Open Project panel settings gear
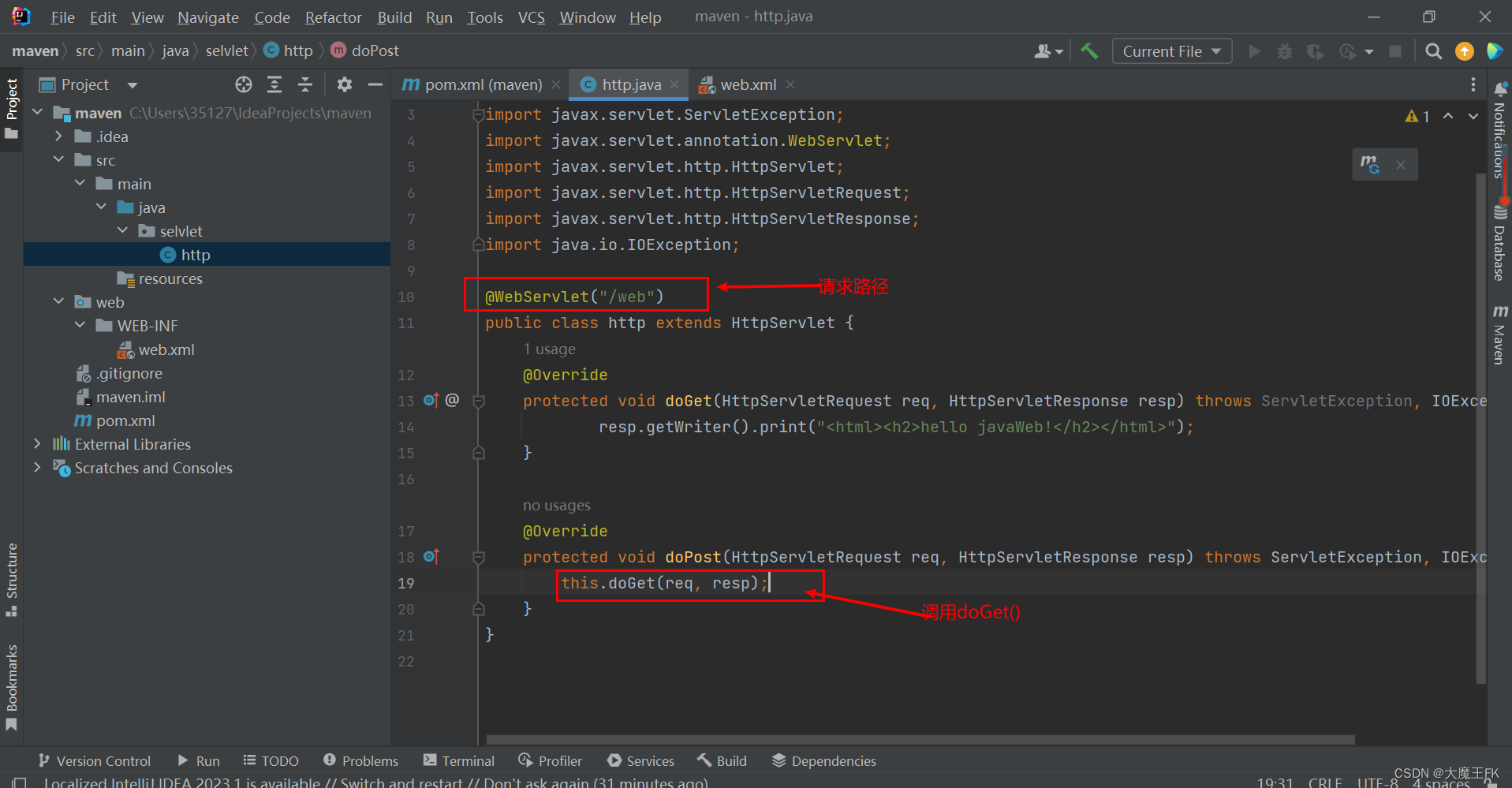 [x=345, y=84]
